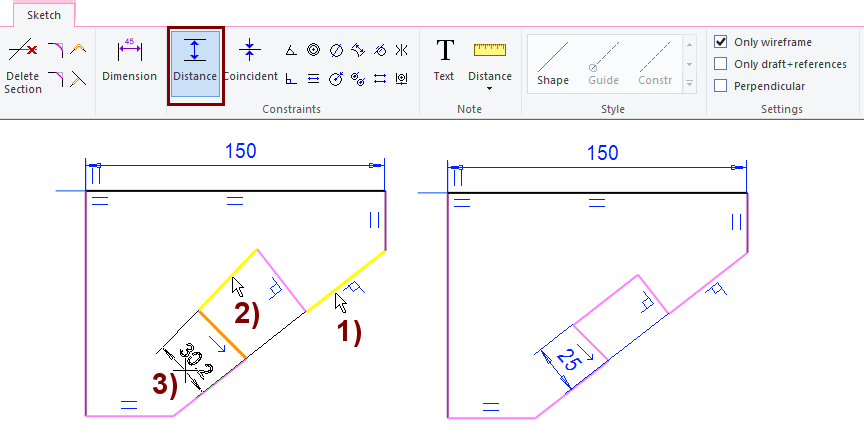Viewport: 864px width, 448px height.
Task: Check the Perpendicular setting
Action: point(720,86)
